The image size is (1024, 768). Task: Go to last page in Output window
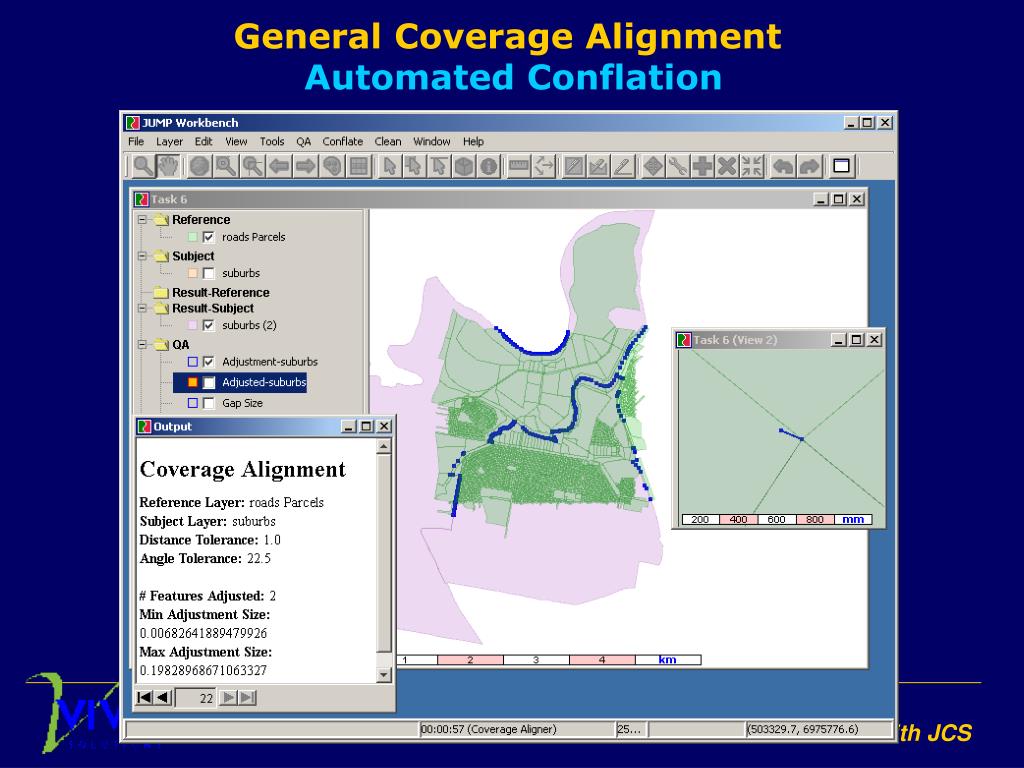(248, 697)
